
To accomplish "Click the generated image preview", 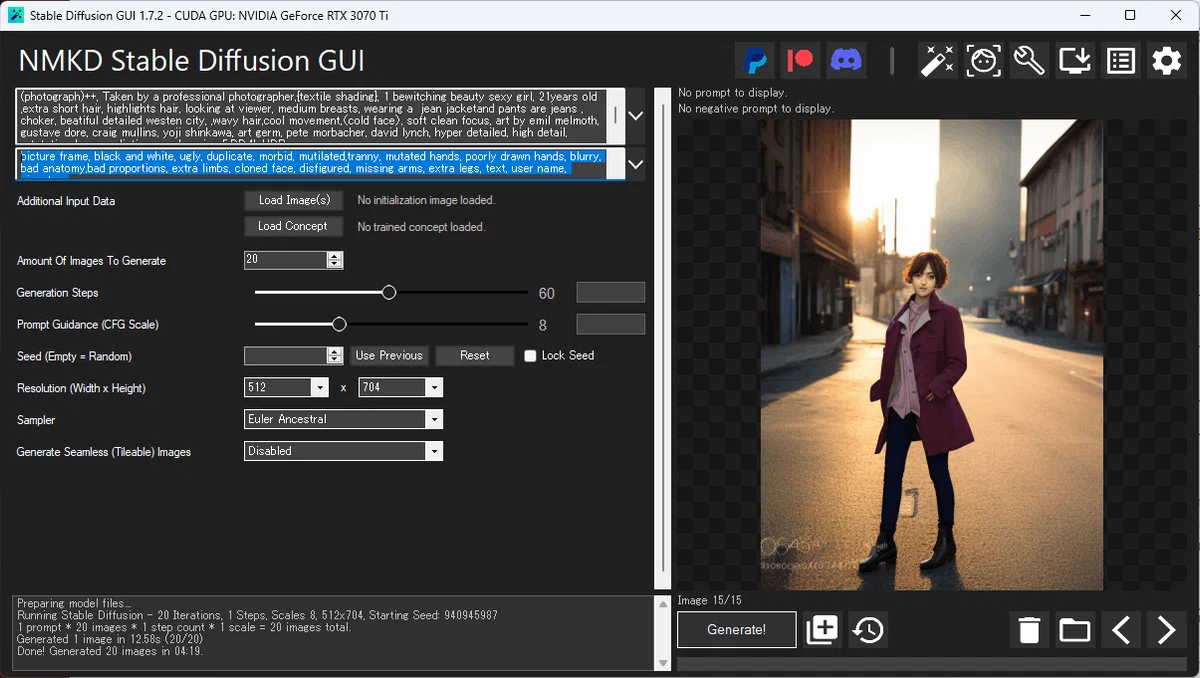I will point(932,355).
